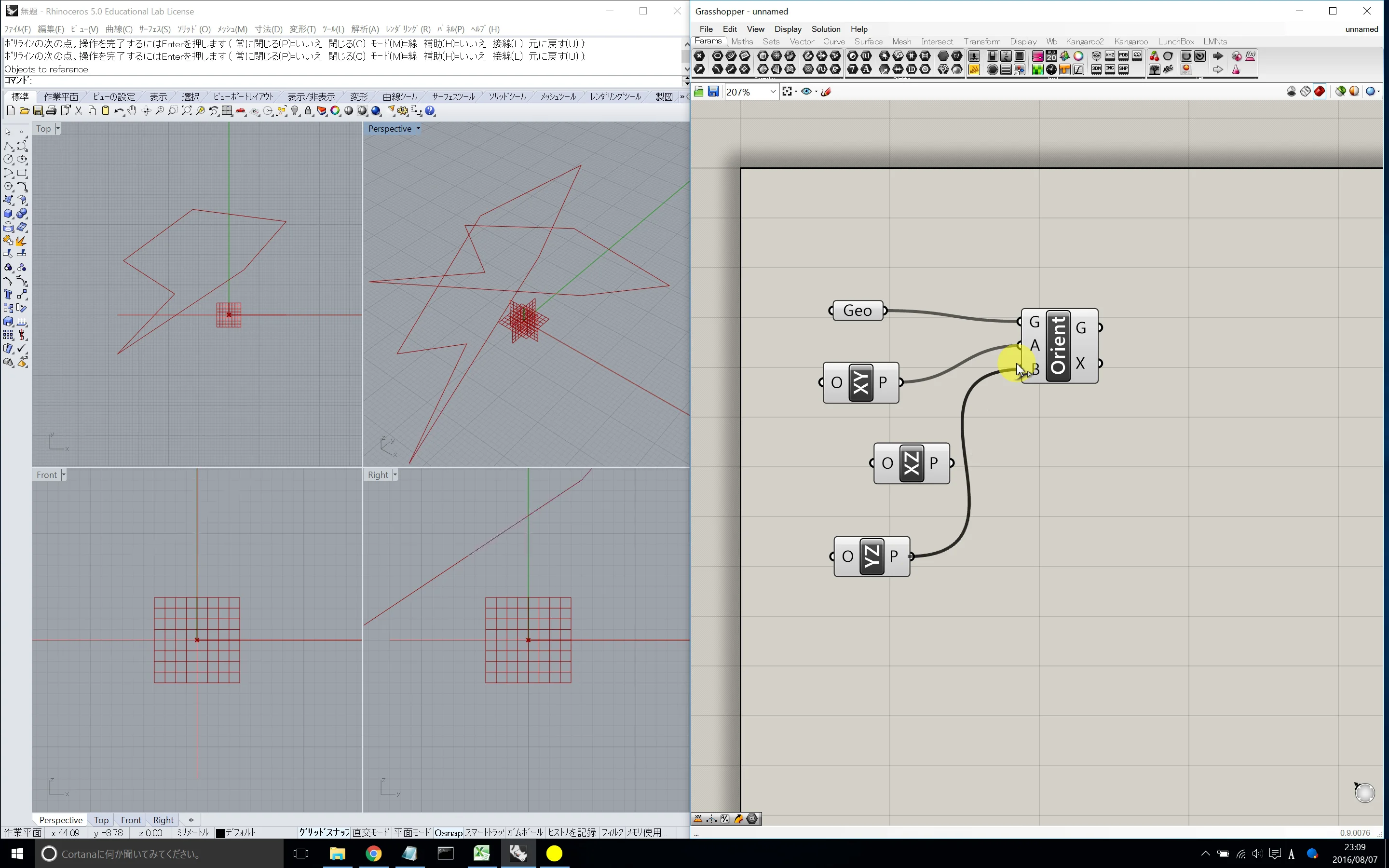Switch to the Right viewport tab

pos(163,820)
